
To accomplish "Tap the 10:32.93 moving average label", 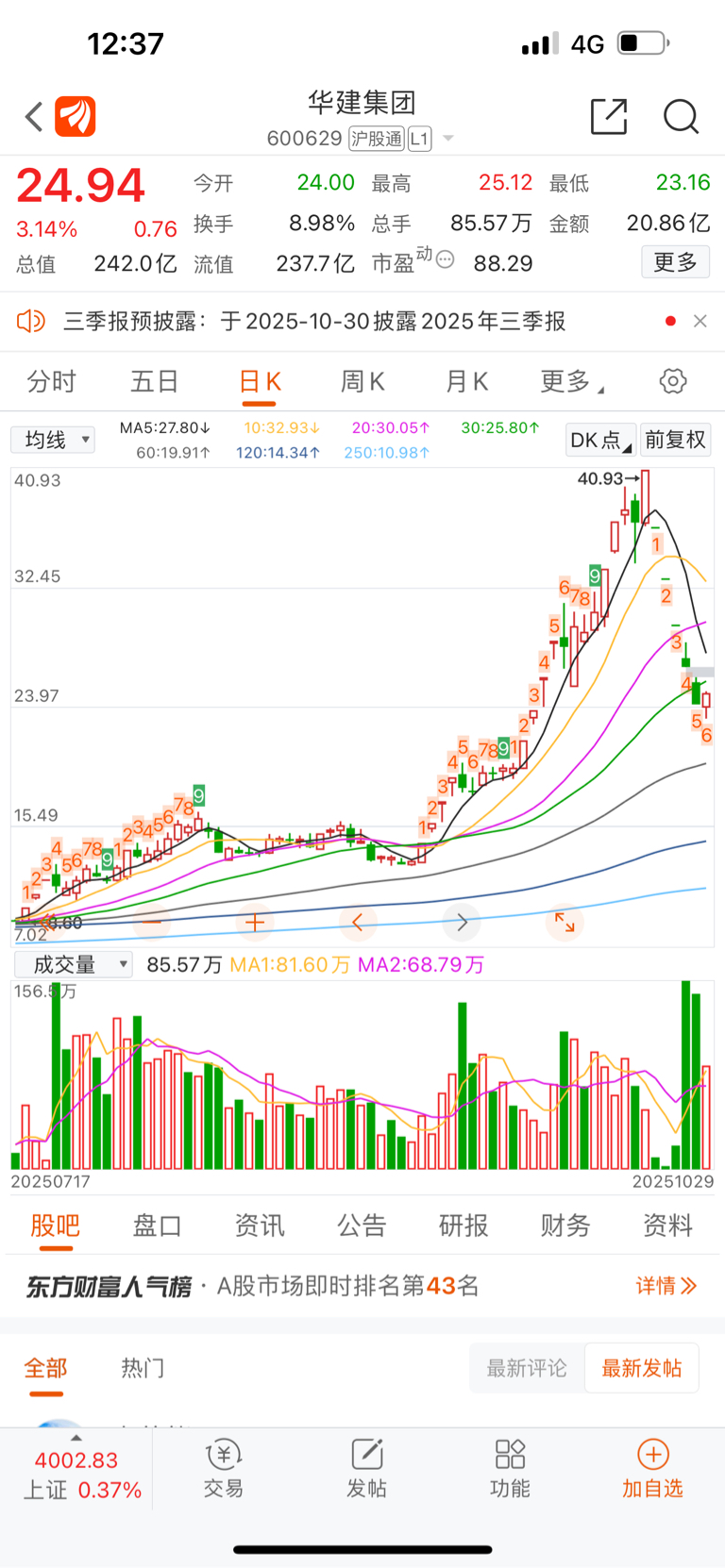I will tap(281, 427).
